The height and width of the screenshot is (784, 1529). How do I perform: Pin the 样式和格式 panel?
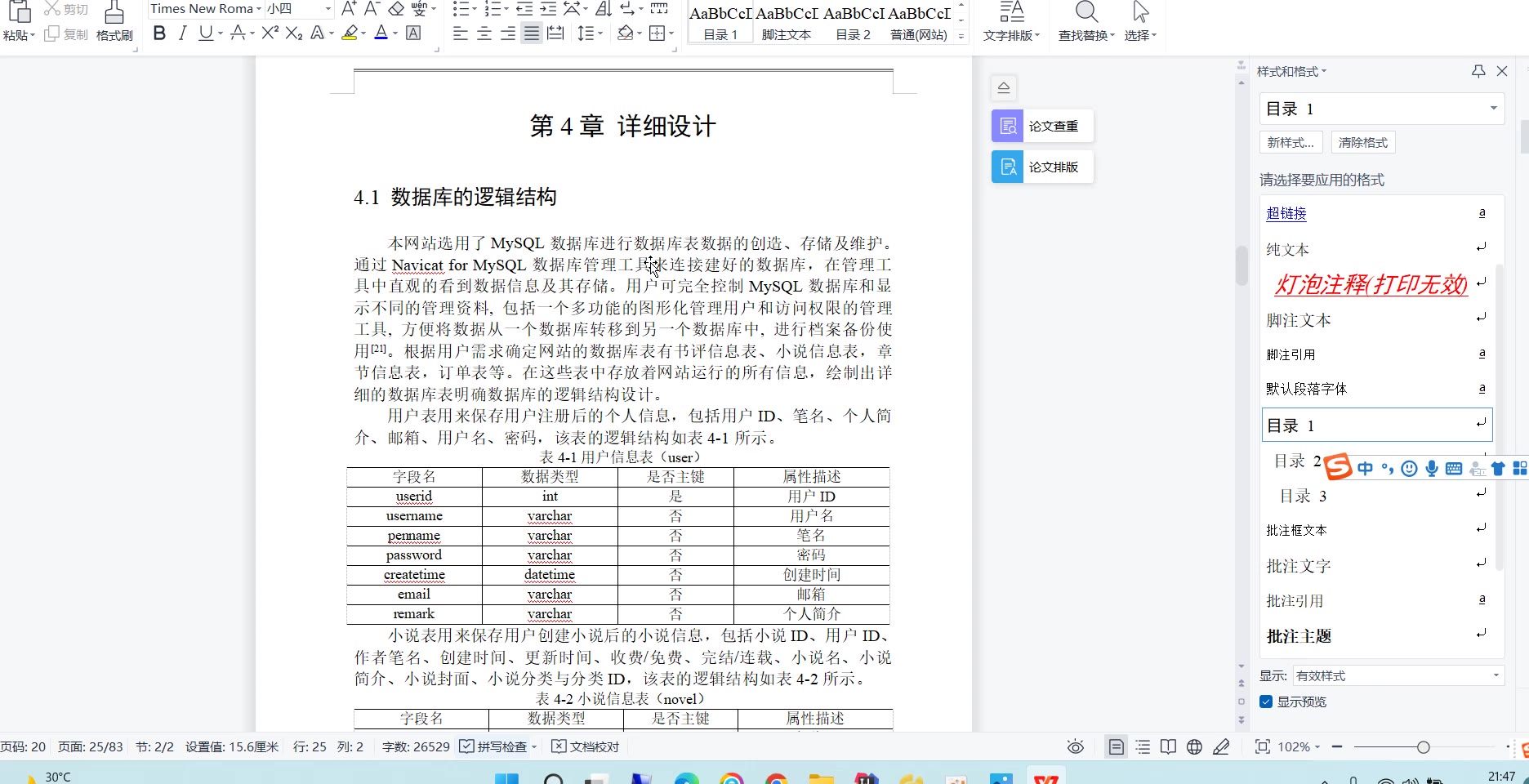(1478, 71)
